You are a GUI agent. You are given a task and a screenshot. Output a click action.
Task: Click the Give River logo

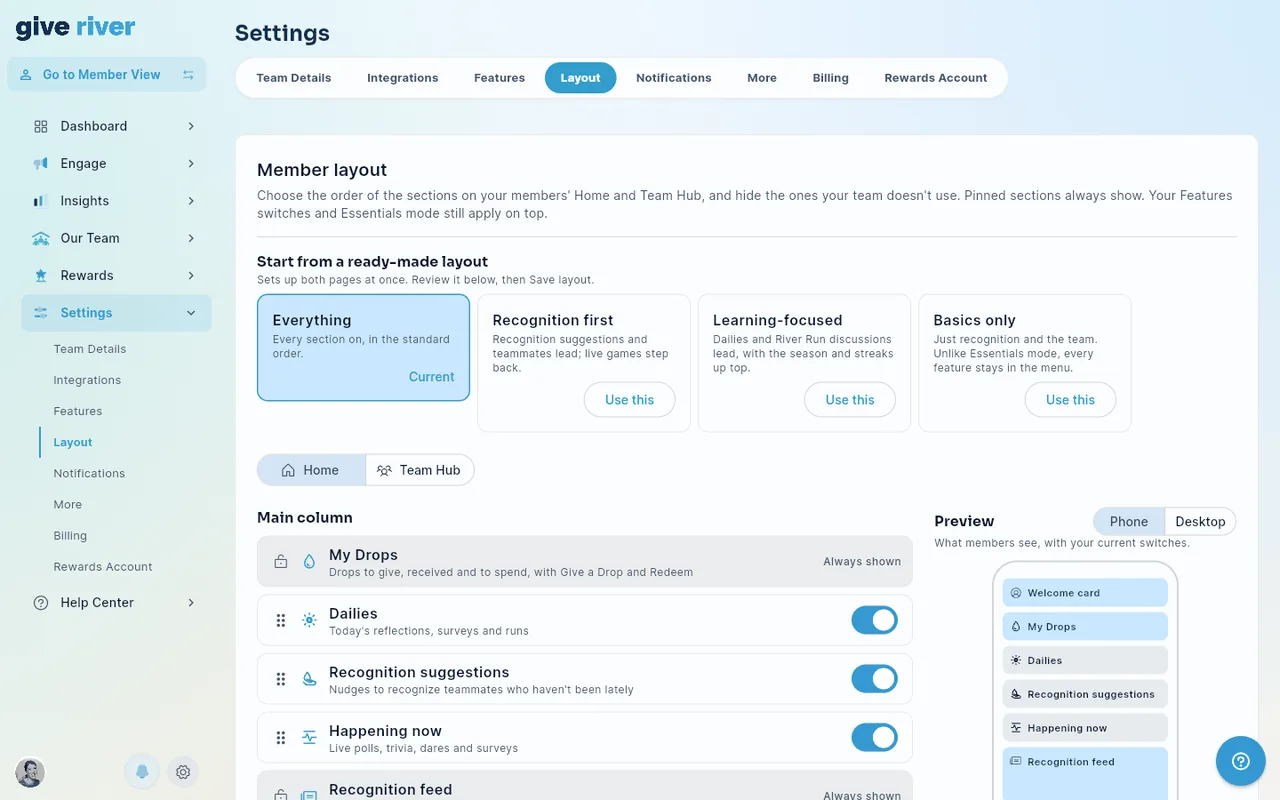tap(75, 27)
